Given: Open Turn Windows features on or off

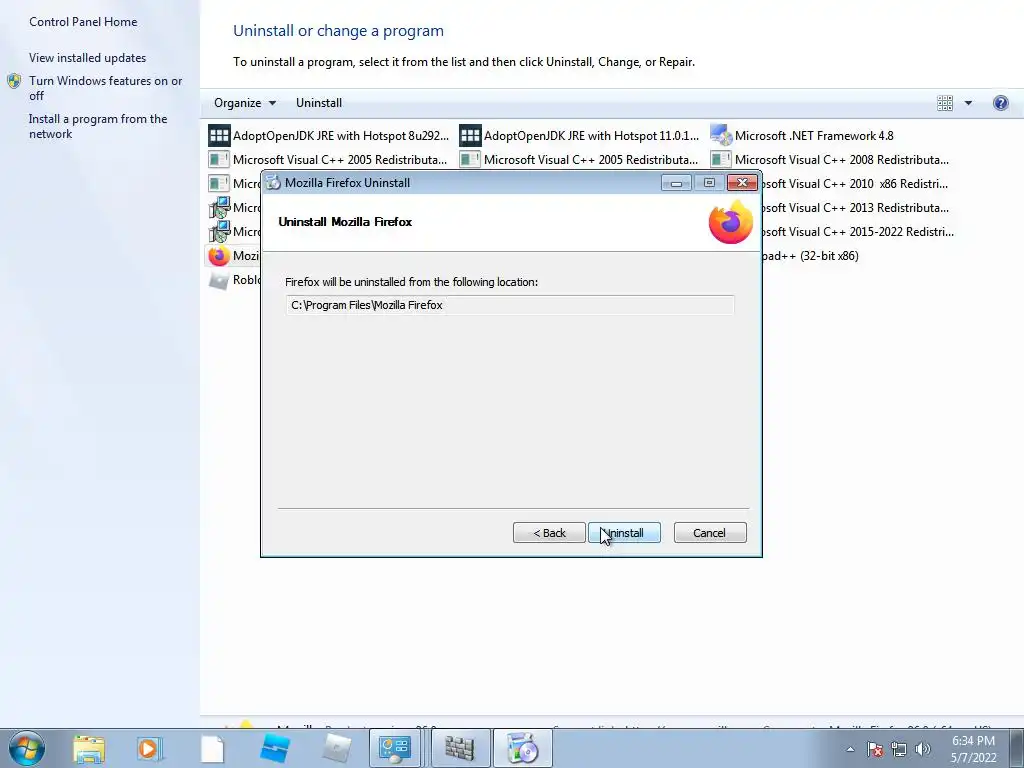Looking at the screenshot, I should click(x=105, y=88).
